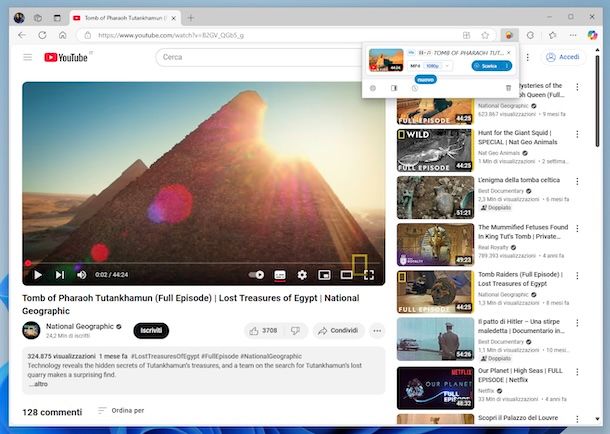The width and height of the screenshot is (610, 434).
Task: Click the #LostTreasuresOfEgypt hashtag
Action: coord(165,356)
